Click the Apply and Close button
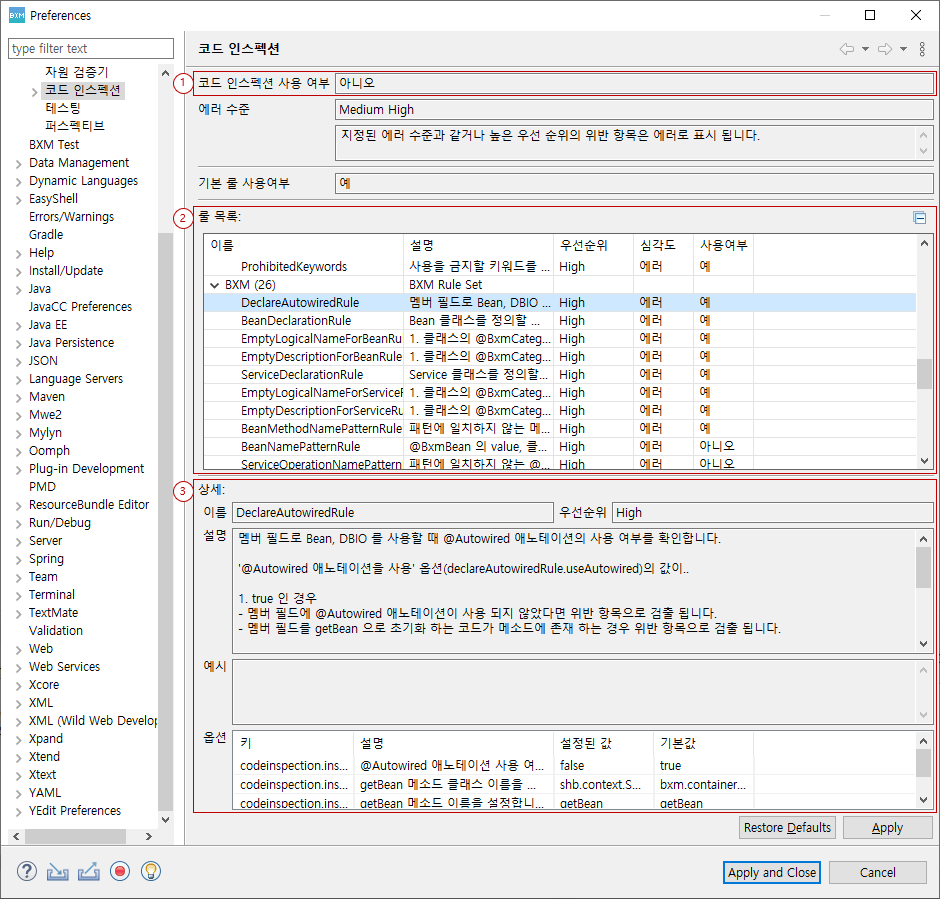The height and width of the screenshot is (899, 940). click(771, 872)
